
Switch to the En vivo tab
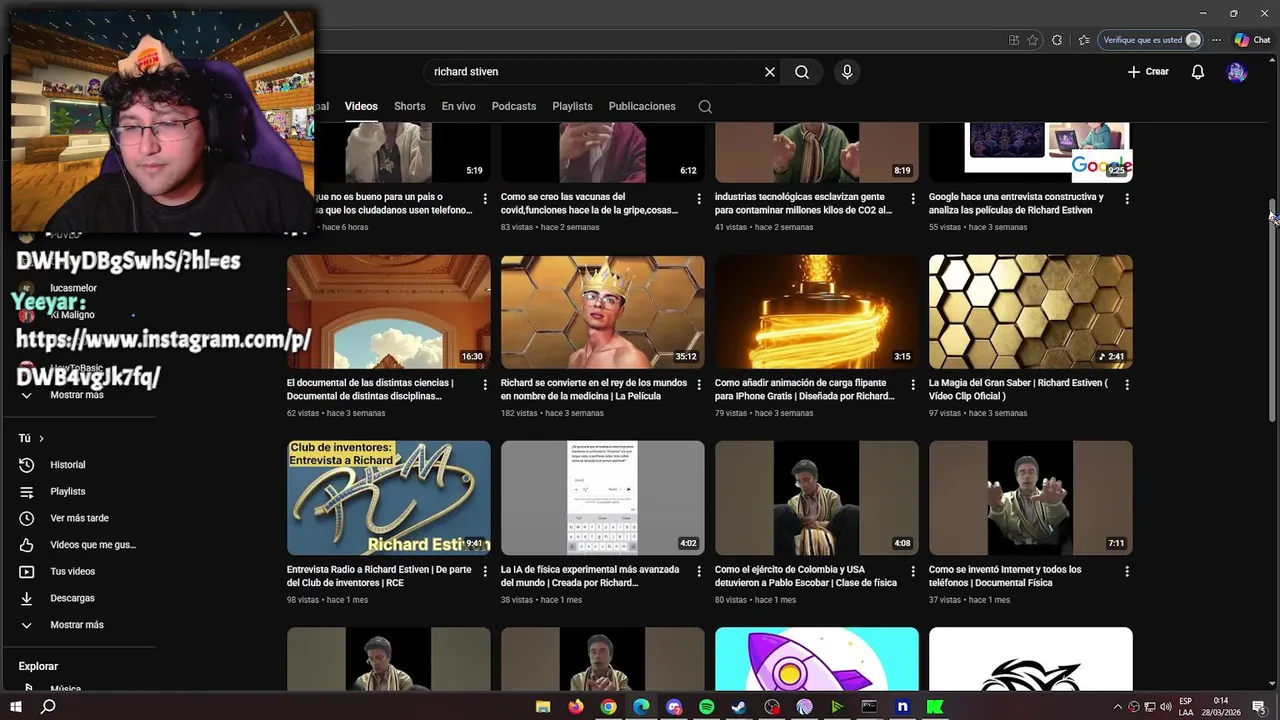click(459, 106)
